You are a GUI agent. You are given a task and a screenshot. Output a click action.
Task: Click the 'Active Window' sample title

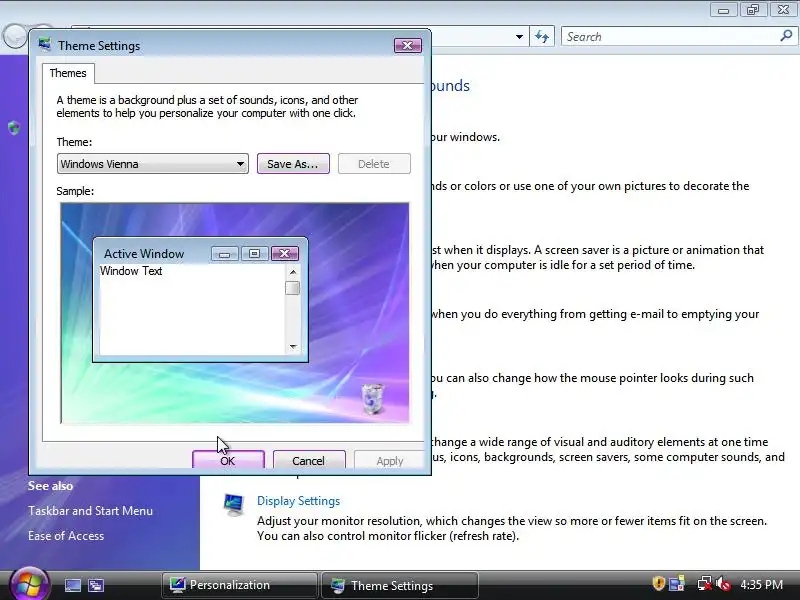point(144,254)
